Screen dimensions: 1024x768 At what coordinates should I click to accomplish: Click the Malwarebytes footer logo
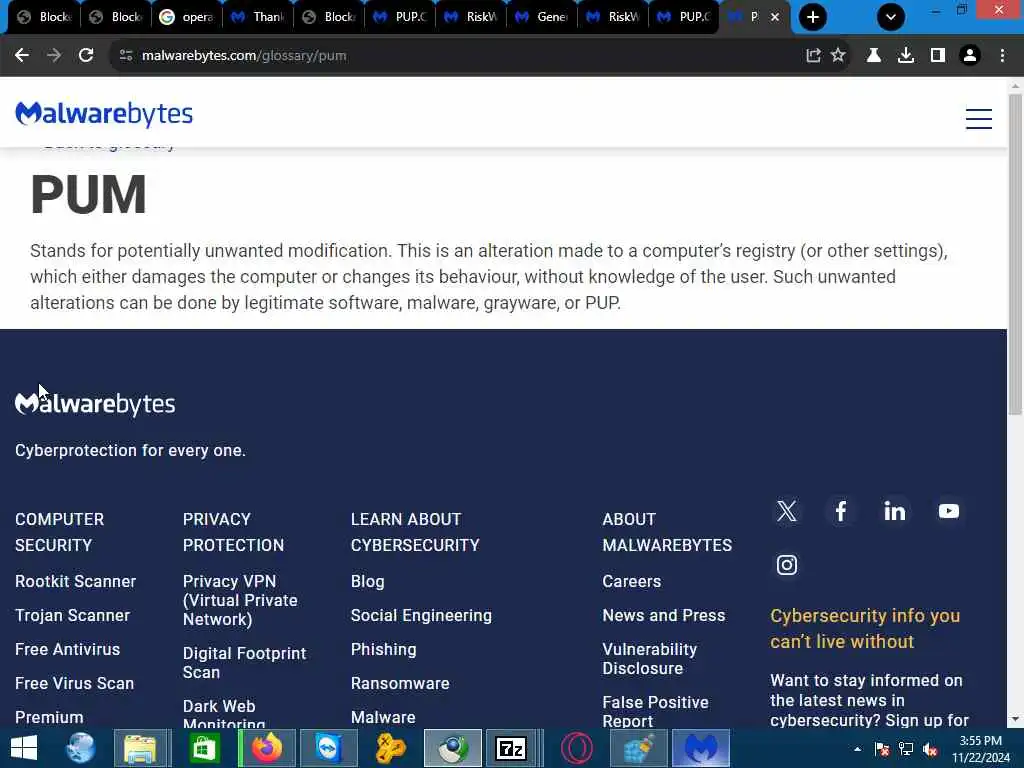point(95,404)
